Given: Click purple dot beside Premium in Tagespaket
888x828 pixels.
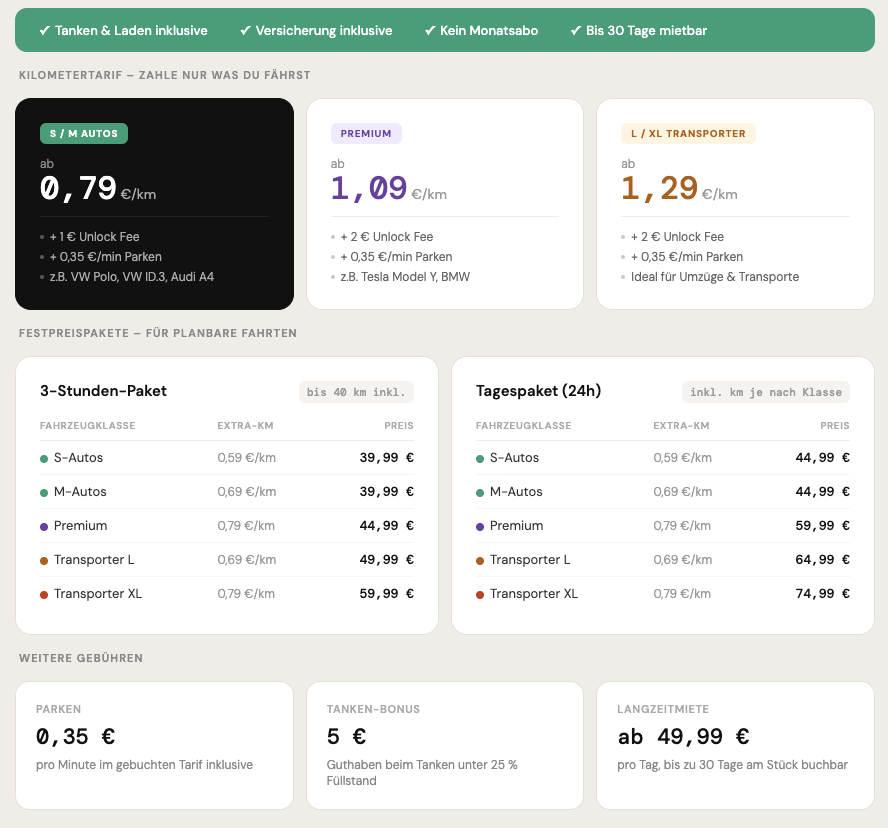Looking at the screenshot, I should pyautogui.click(x=480, y=527).
